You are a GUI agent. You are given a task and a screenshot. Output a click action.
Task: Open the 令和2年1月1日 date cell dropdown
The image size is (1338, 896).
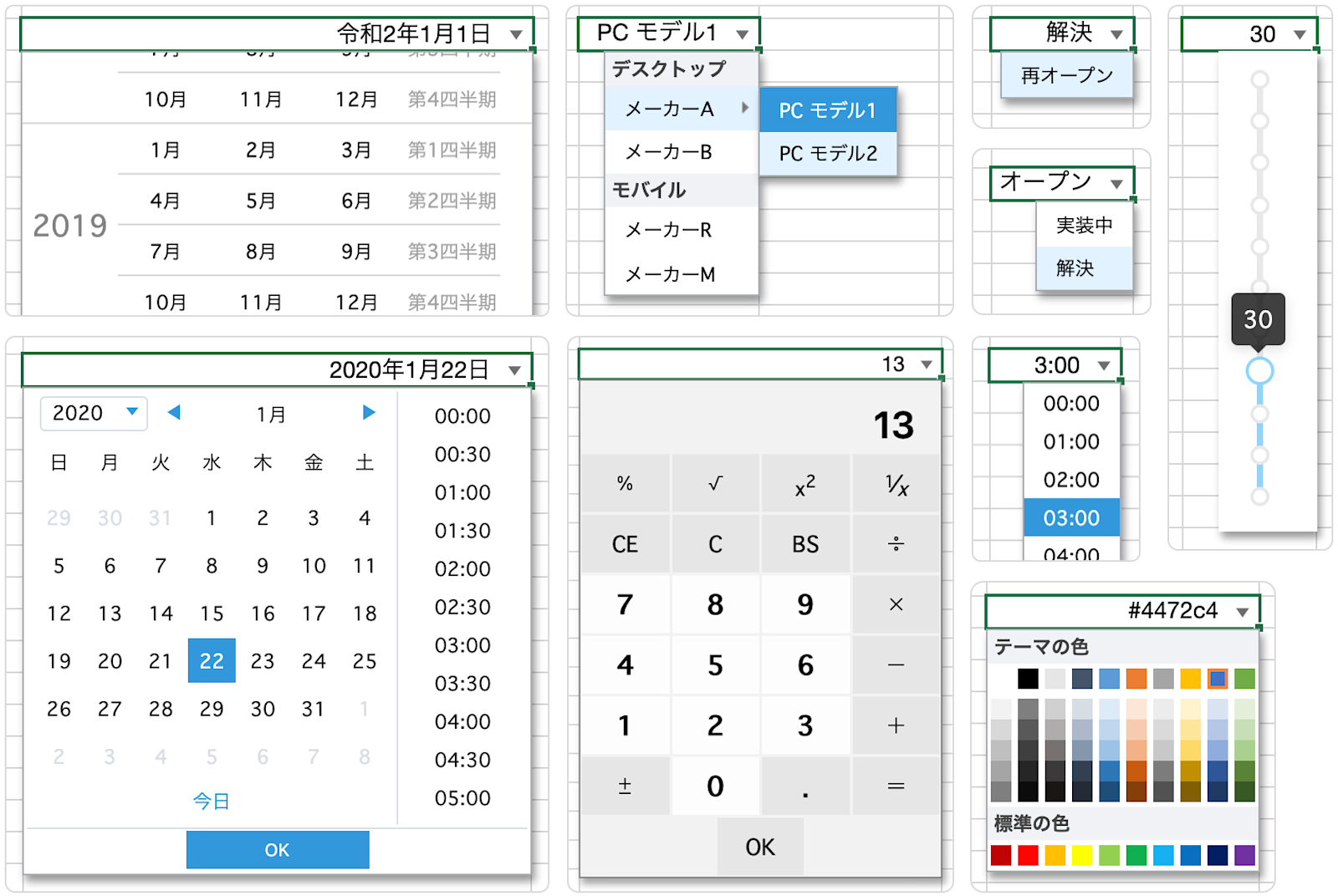[516, 34]
